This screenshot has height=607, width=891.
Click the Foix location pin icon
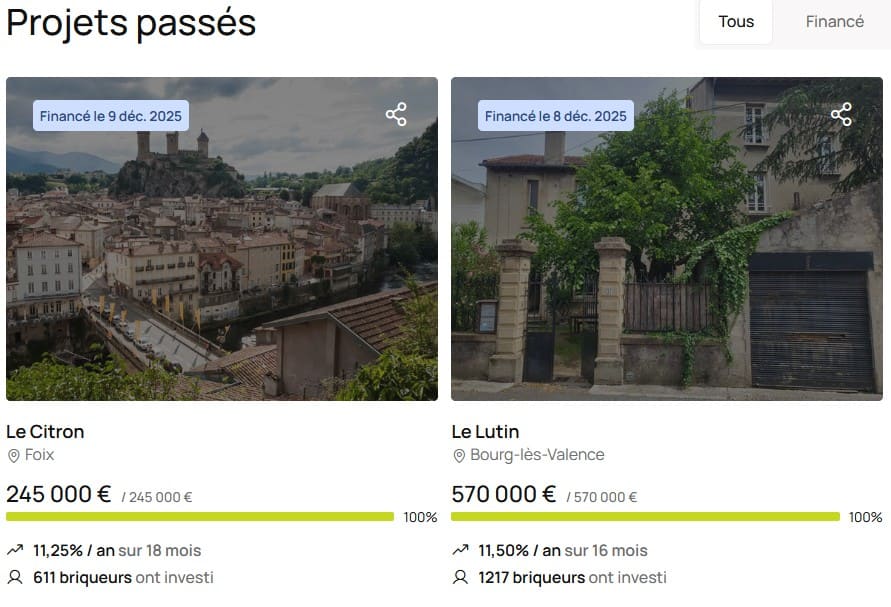click(14, 456)
